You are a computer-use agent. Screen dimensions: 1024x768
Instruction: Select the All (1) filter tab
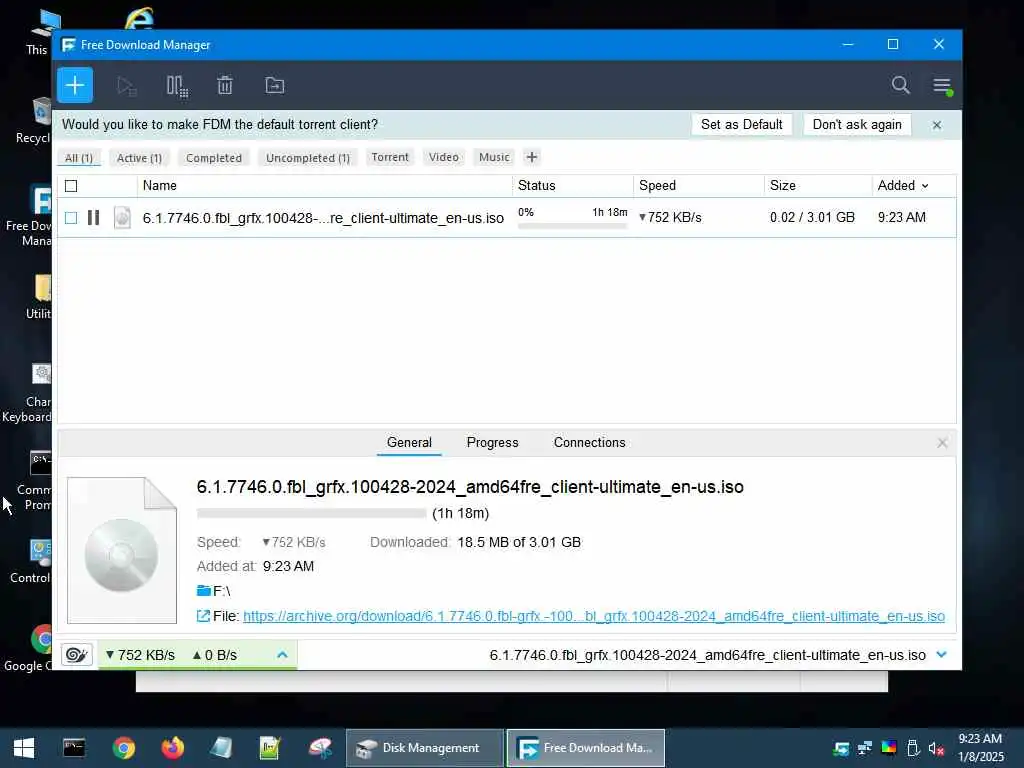coord(79,158)
